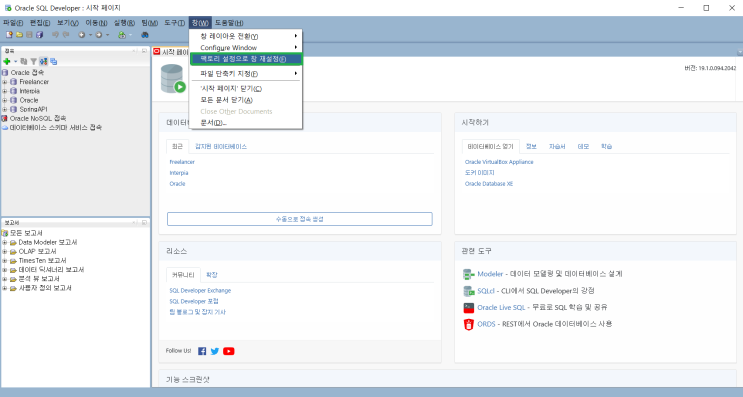Click the Facebook icon beside Follow Us

202,351
